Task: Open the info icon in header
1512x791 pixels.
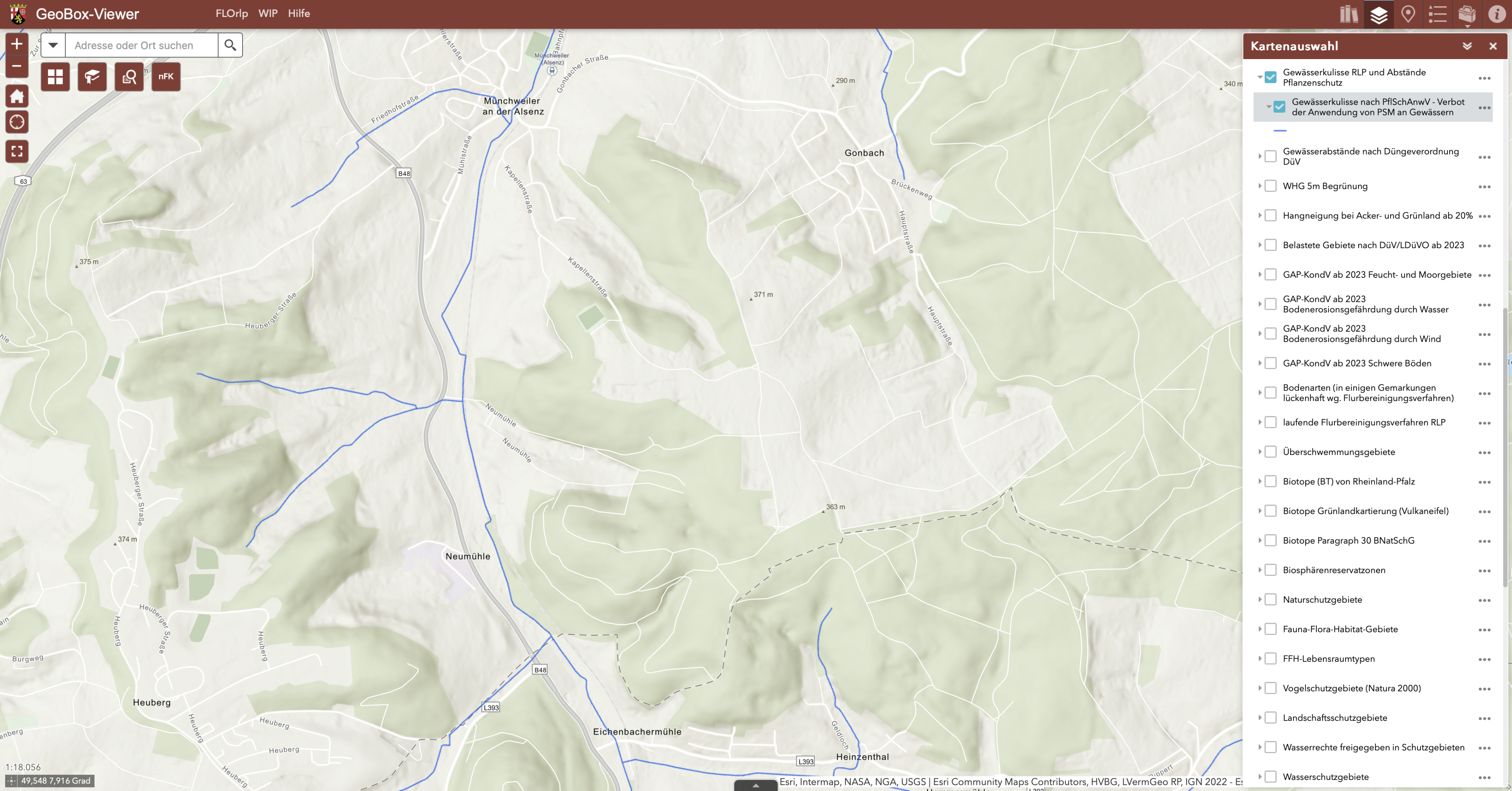Action: tap(1496, 14)
